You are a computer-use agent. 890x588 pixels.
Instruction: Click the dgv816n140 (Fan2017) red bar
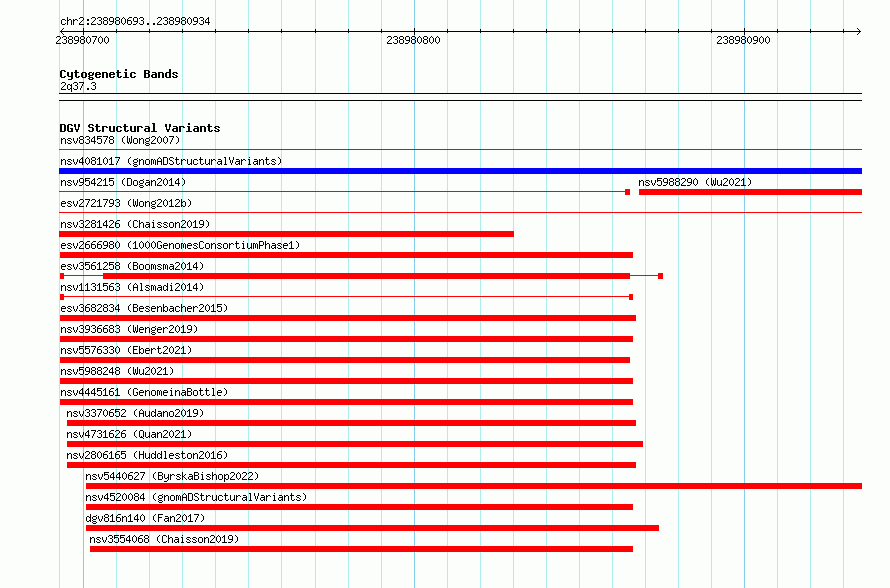pyautogui.click(x=372, y=528)
